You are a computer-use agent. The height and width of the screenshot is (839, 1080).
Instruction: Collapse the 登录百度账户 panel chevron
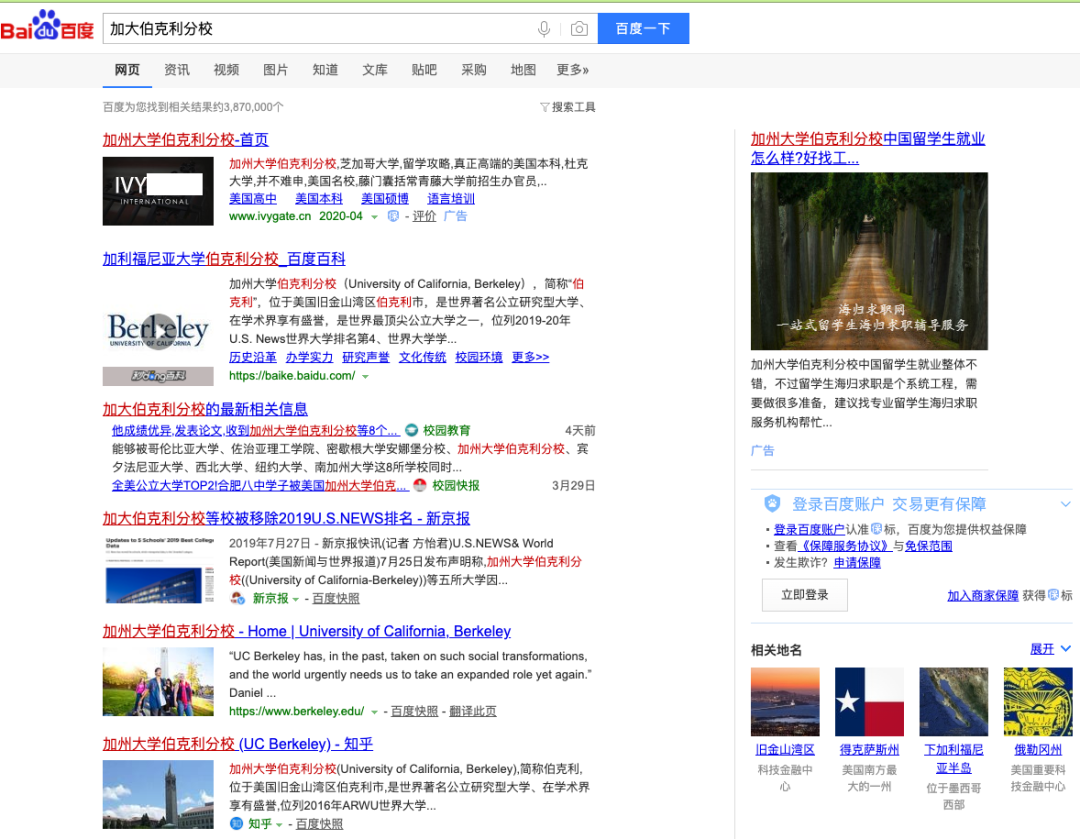tap(1066, 504)
